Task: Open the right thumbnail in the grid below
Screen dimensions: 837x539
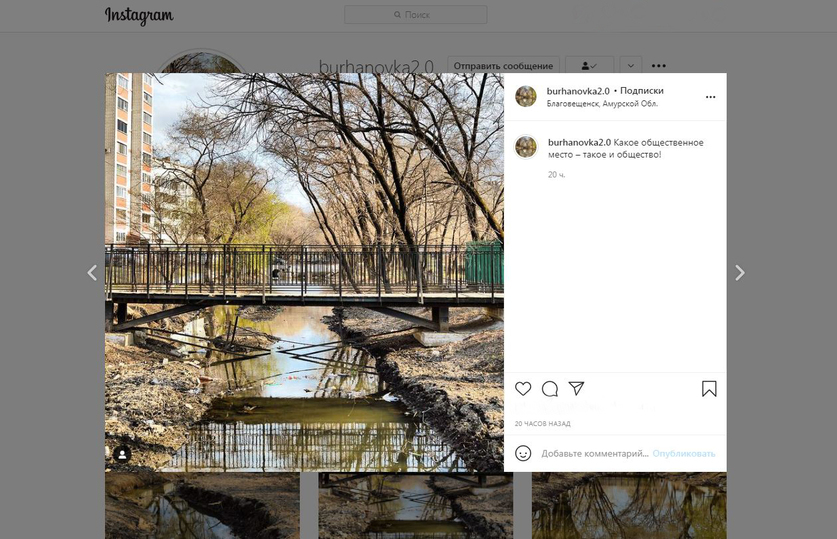Action: [629, 505]
